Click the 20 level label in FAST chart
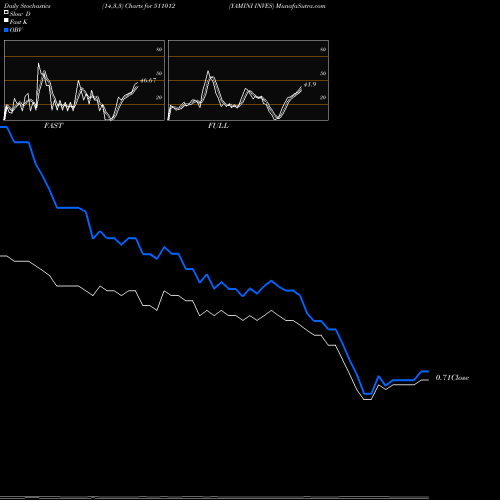Screen dimensions: 500x500 coord(159,97)
